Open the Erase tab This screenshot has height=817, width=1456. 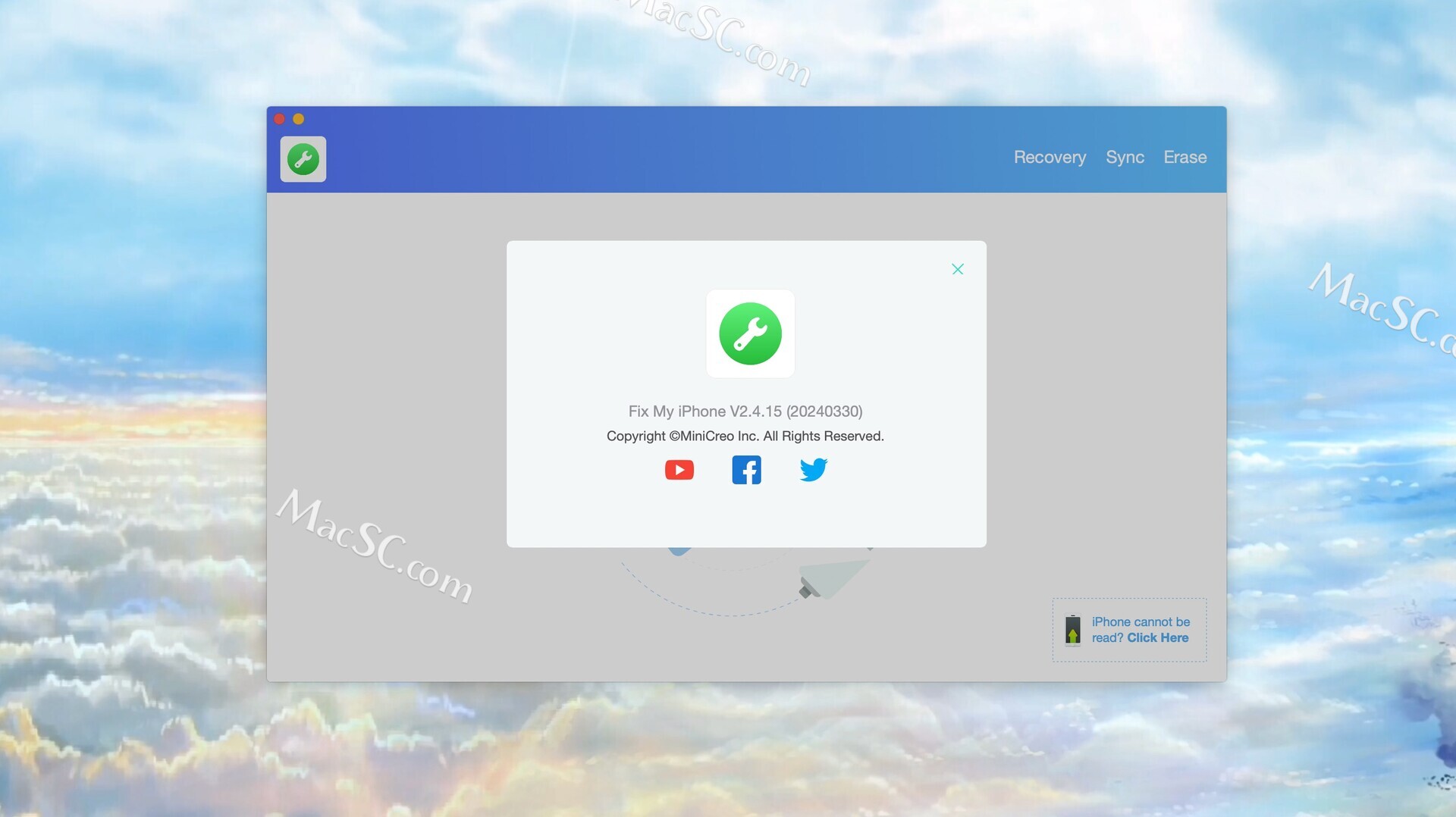(1185, 157)
